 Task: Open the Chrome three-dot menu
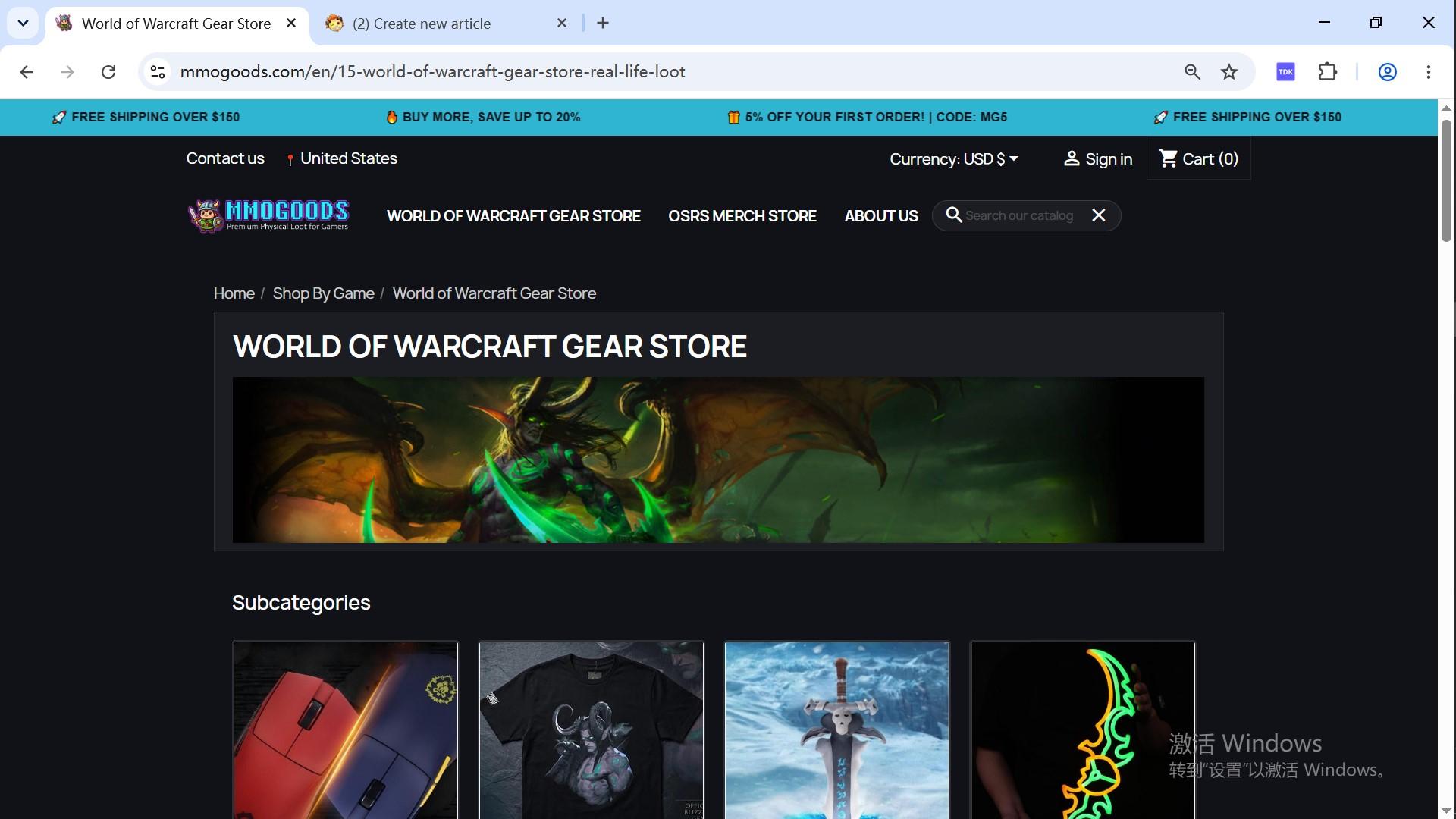pyautogui.click(x=1429, y=72)
